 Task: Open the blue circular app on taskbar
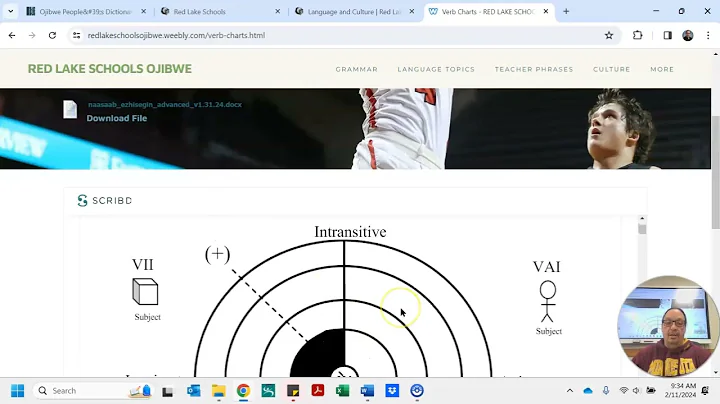[x=417, y=391]
